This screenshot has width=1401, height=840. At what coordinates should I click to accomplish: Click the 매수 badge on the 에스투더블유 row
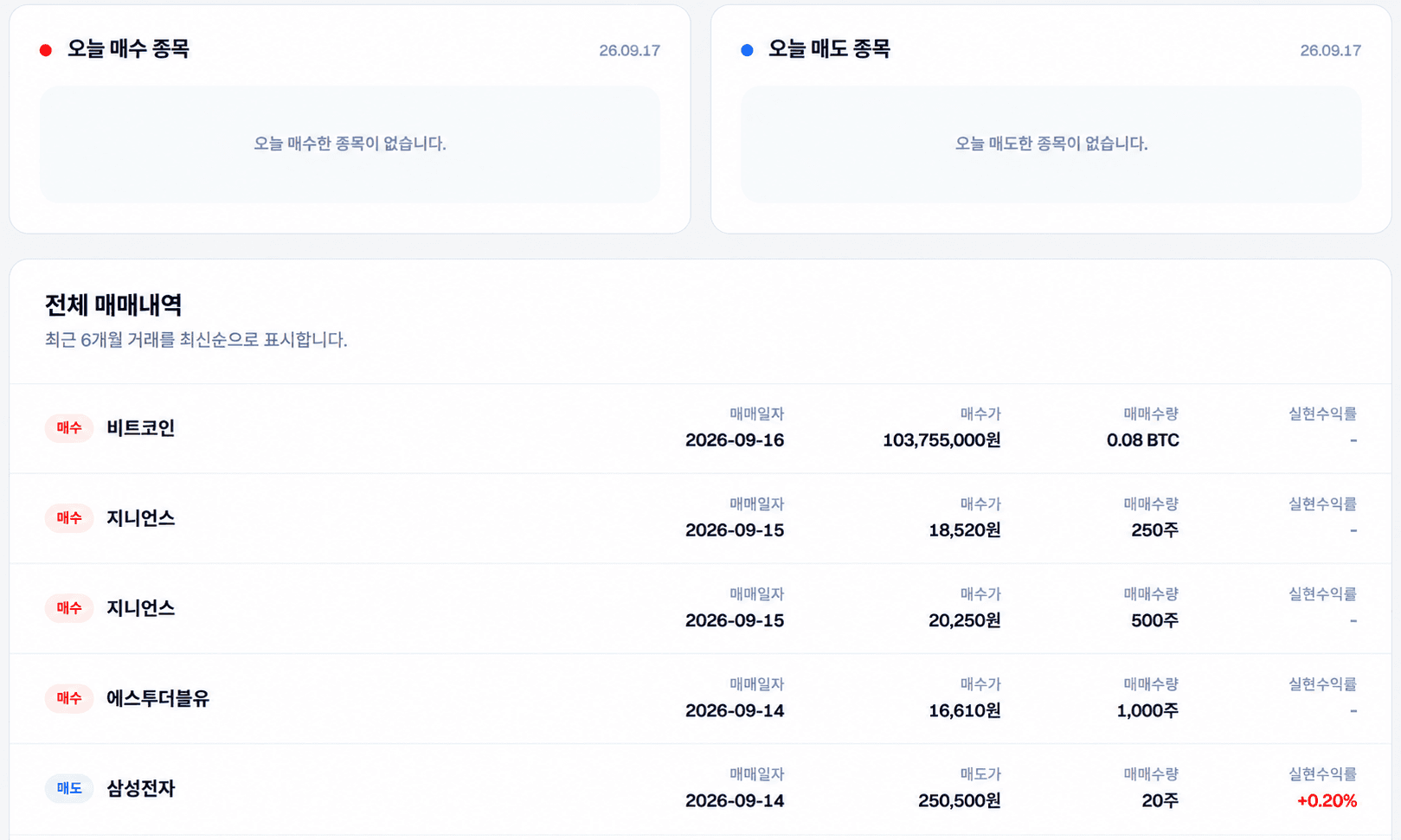coord(69,698)
